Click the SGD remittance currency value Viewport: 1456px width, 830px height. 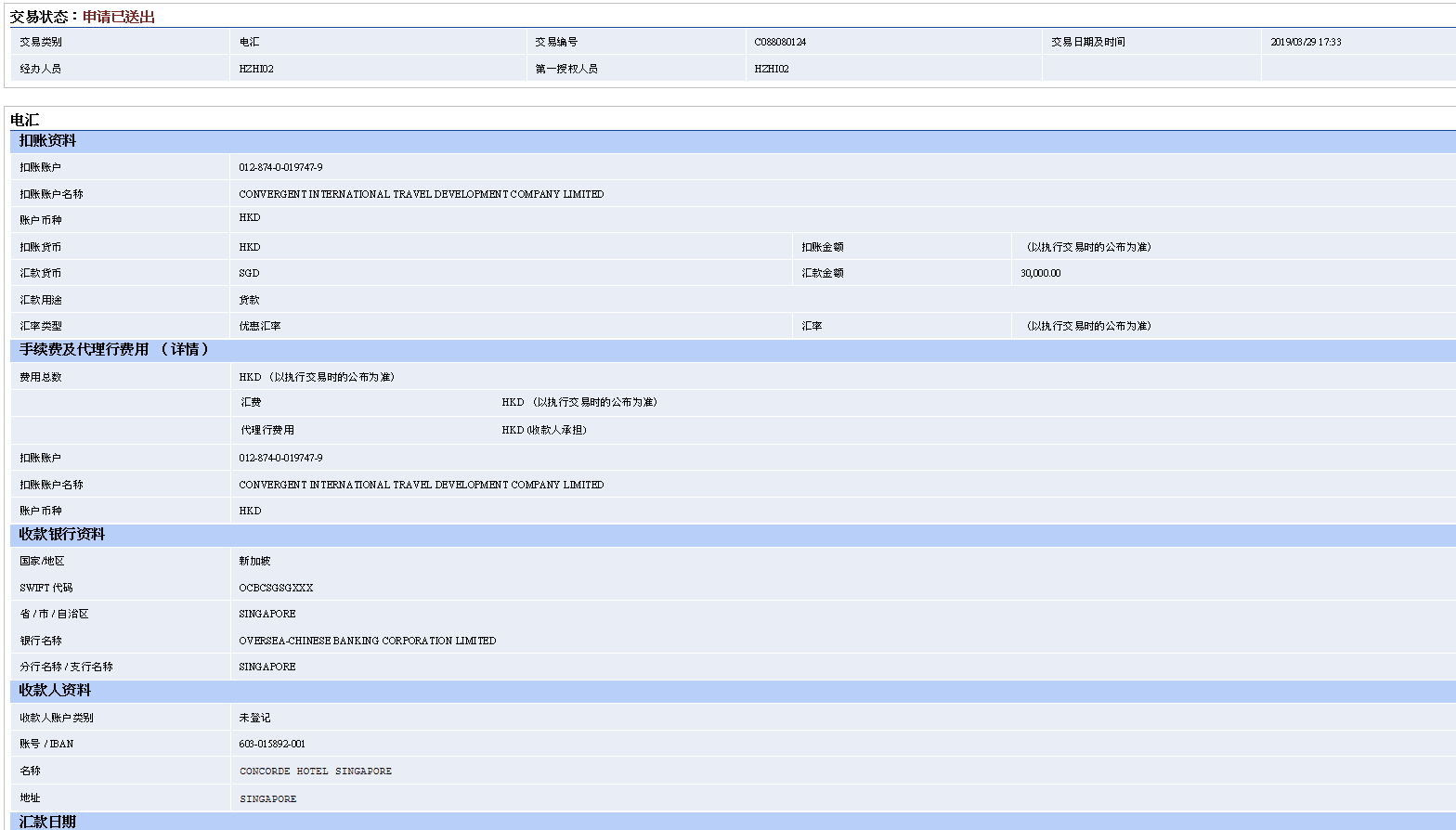tap(249, 273)
